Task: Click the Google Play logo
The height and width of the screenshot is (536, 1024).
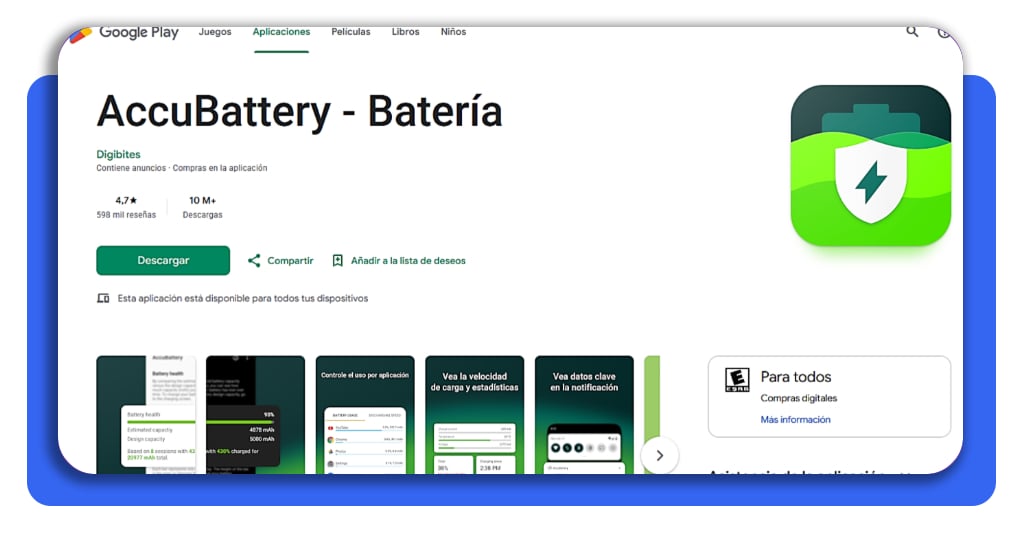Action: (124, 33)
